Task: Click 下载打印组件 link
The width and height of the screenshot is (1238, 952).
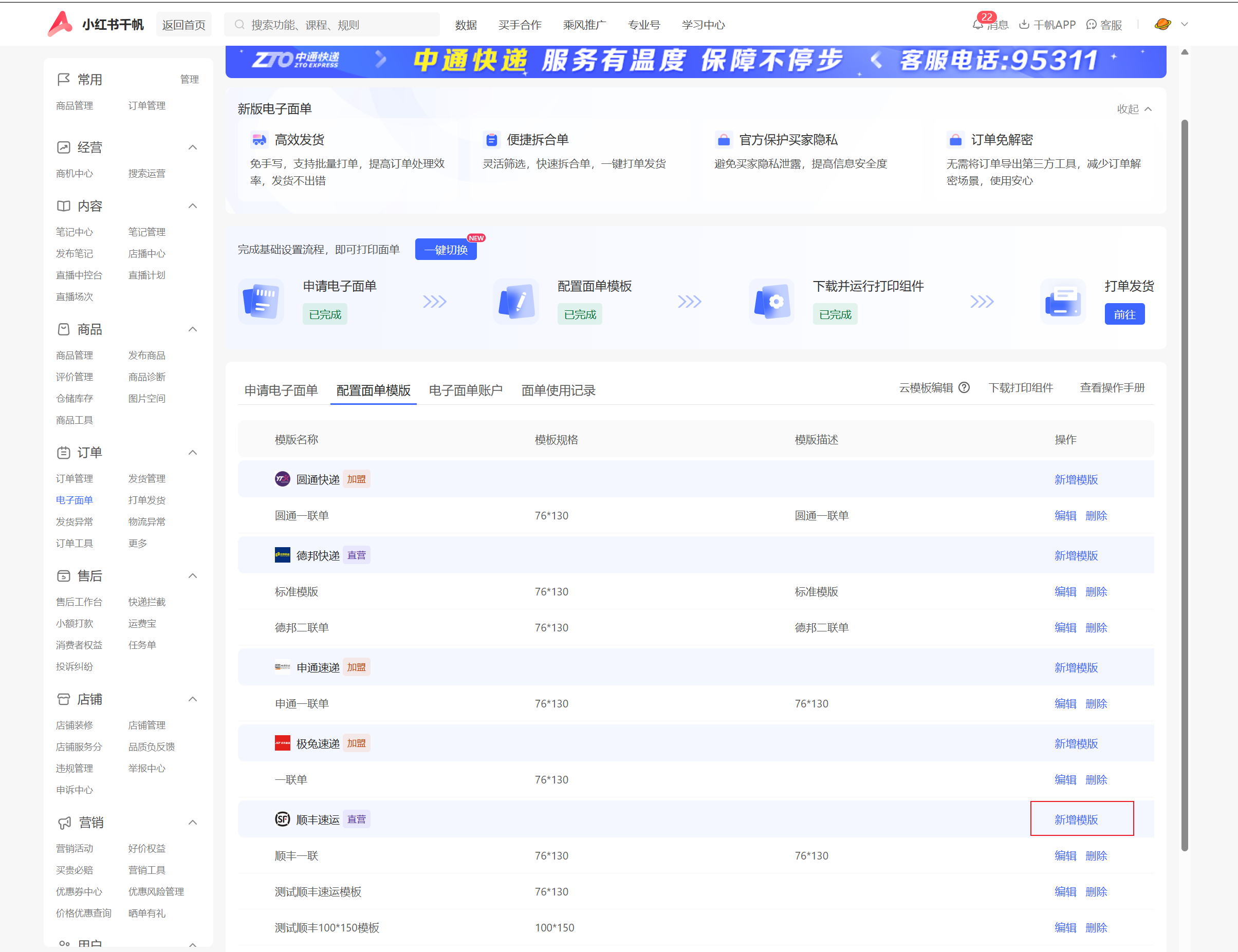Action: 1021,387
